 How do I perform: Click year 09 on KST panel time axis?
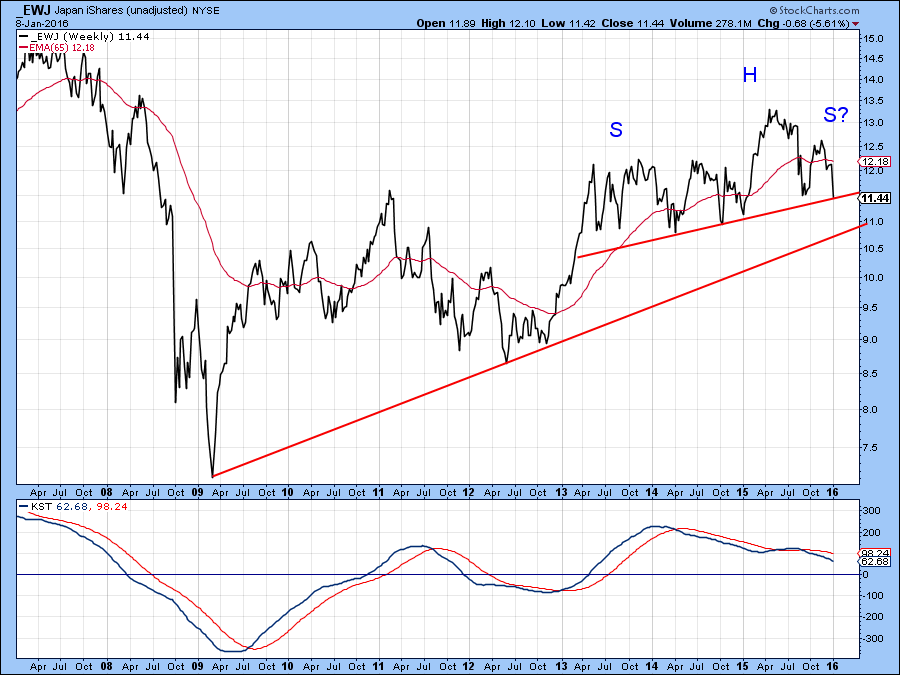(x=197, y=666)
